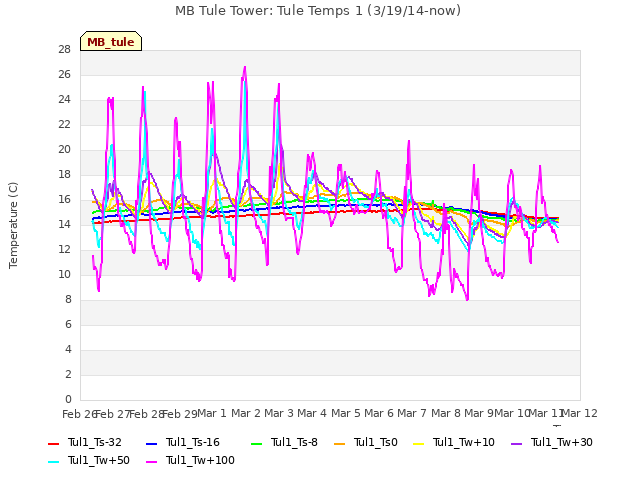Click the Feb 26 x-axis label

80,414
